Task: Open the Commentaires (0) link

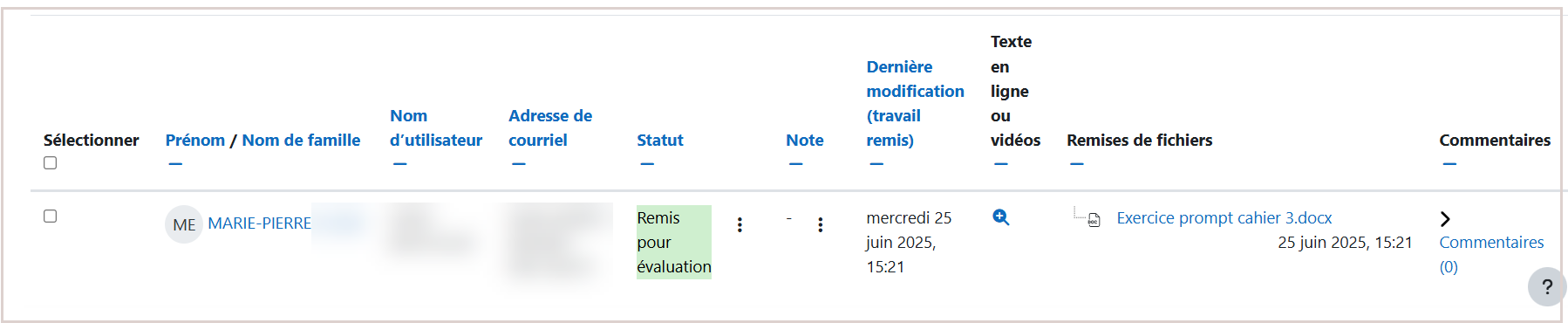Action: (x=1491, y=254)
